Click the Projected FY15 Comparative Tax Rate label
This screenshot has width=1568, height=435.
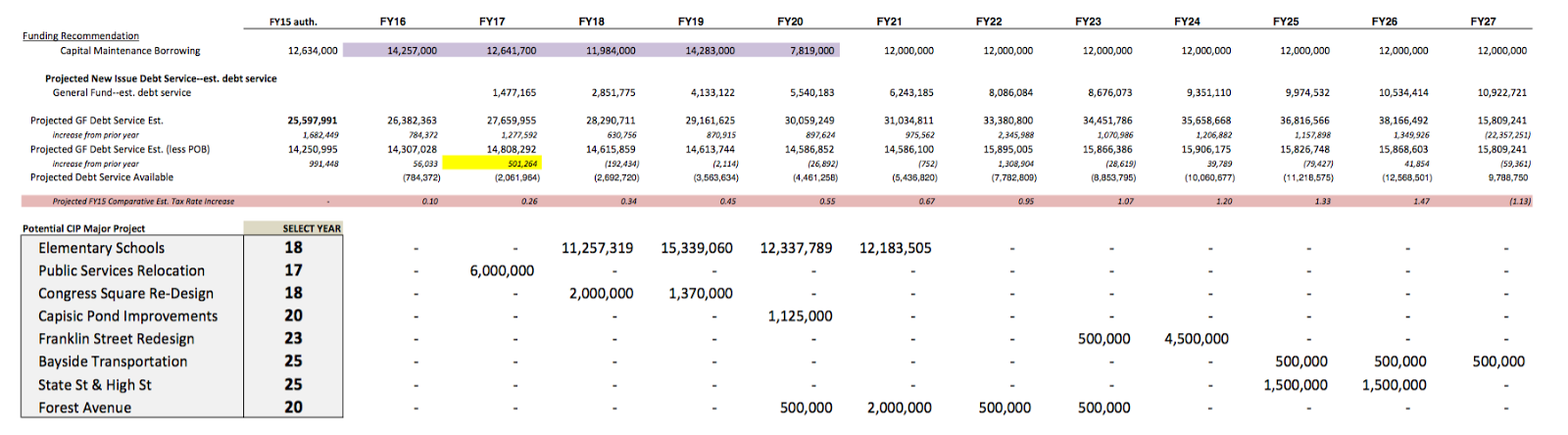tap(143, 201)
